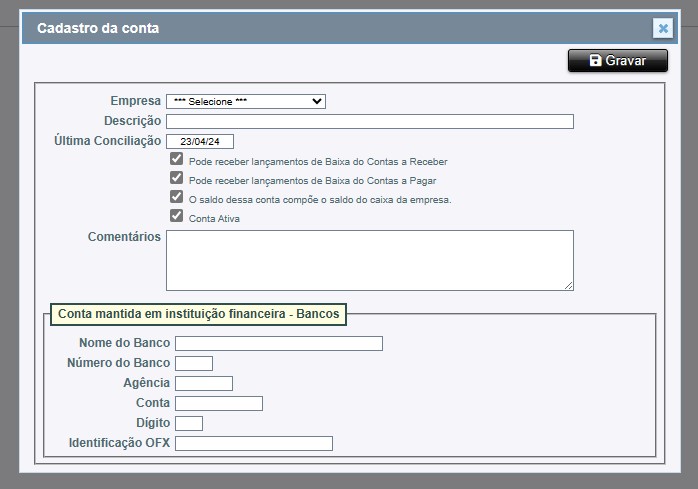
Task: Grab the Comentários textarea resize handle
Action: [x=569, y=285]
